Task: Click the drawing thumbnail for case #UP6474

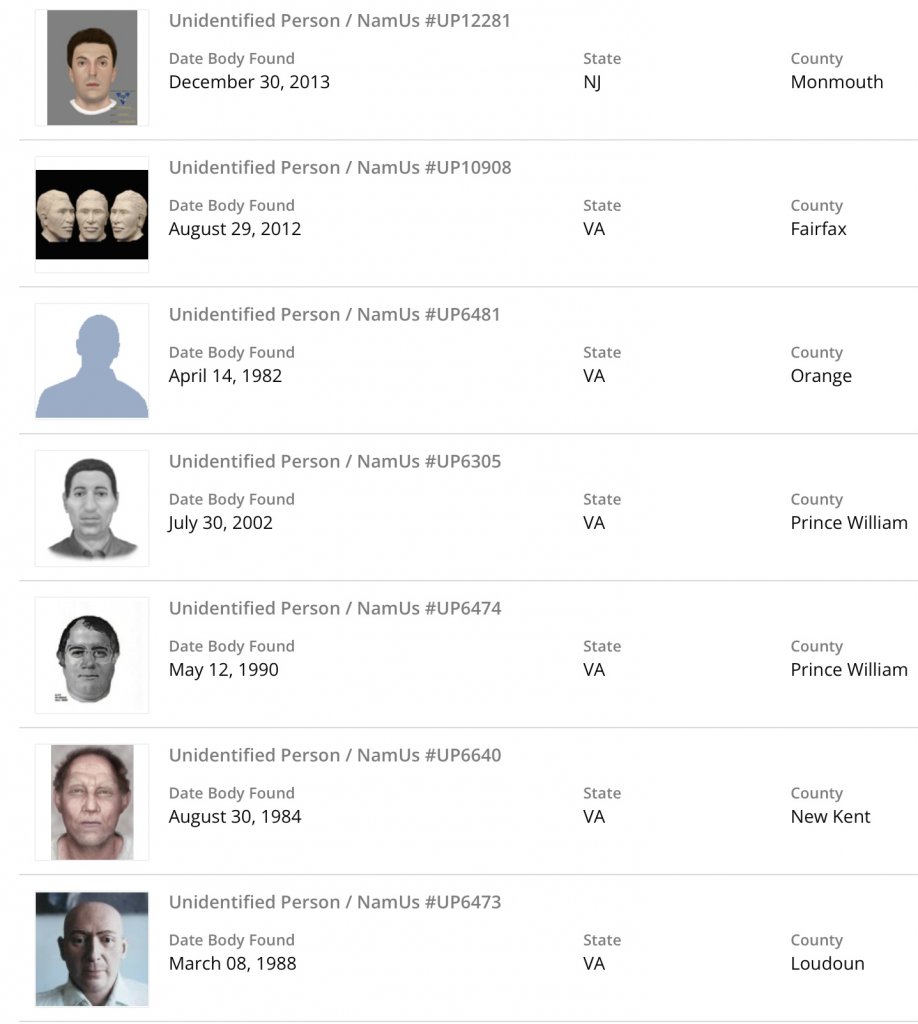Action: coord(92,655)
